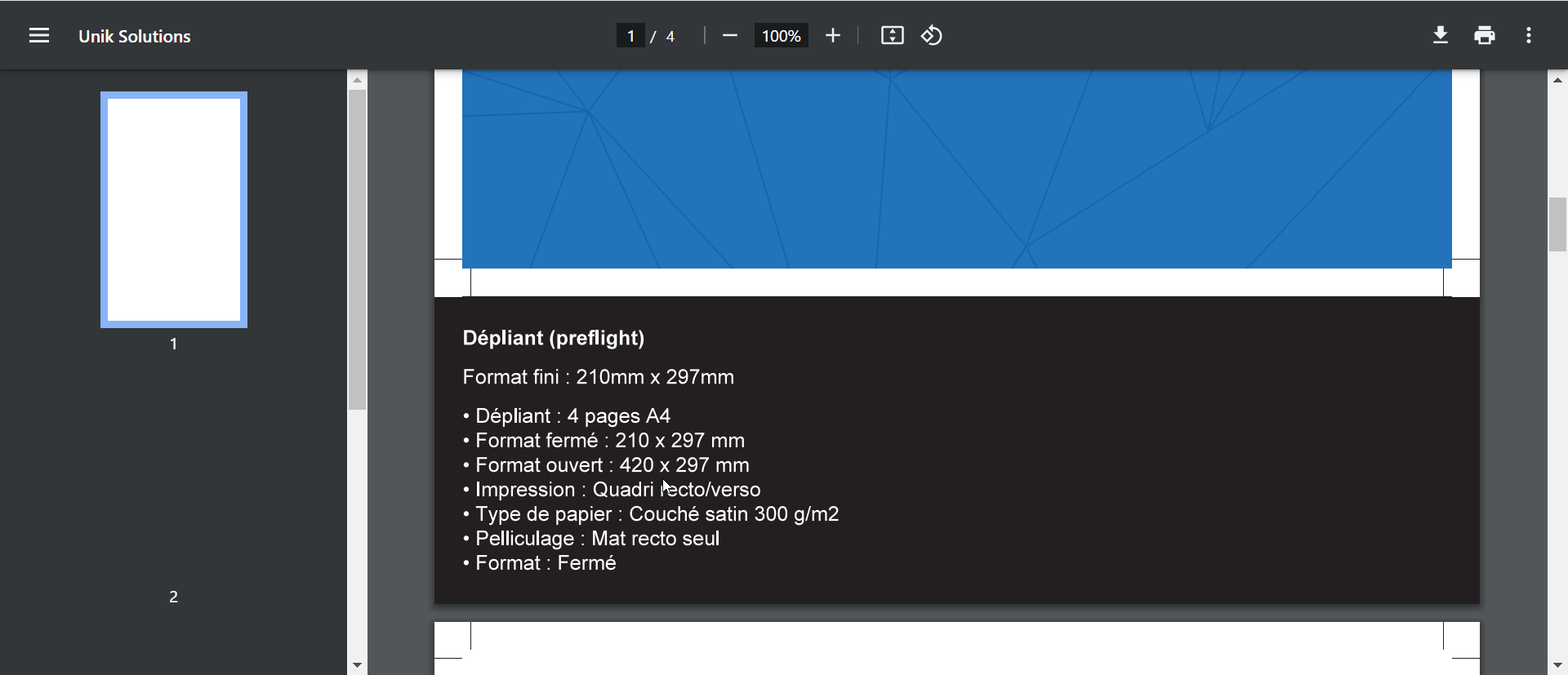Toggle the sidebar with the hamburger menu icon
Image resolution: width=1568 pixels, height=675 pixels.
[x=39, y=36]
